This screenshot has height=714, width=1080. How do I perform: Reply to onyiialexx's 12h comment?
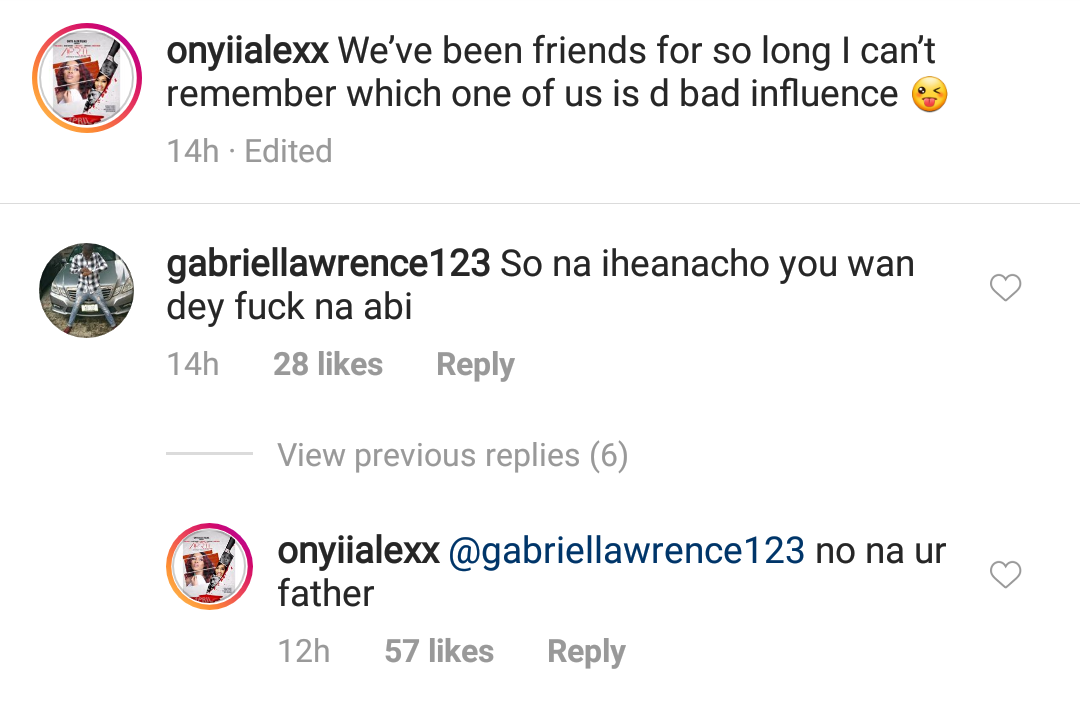(586, 652)
